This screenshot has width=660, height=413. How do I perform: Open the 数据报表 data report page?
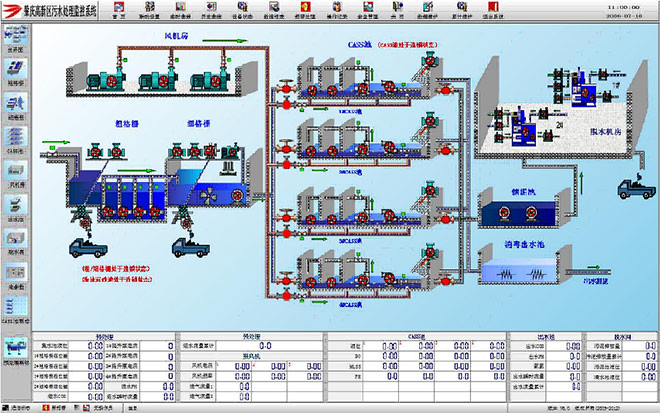(x=274, y=12)
